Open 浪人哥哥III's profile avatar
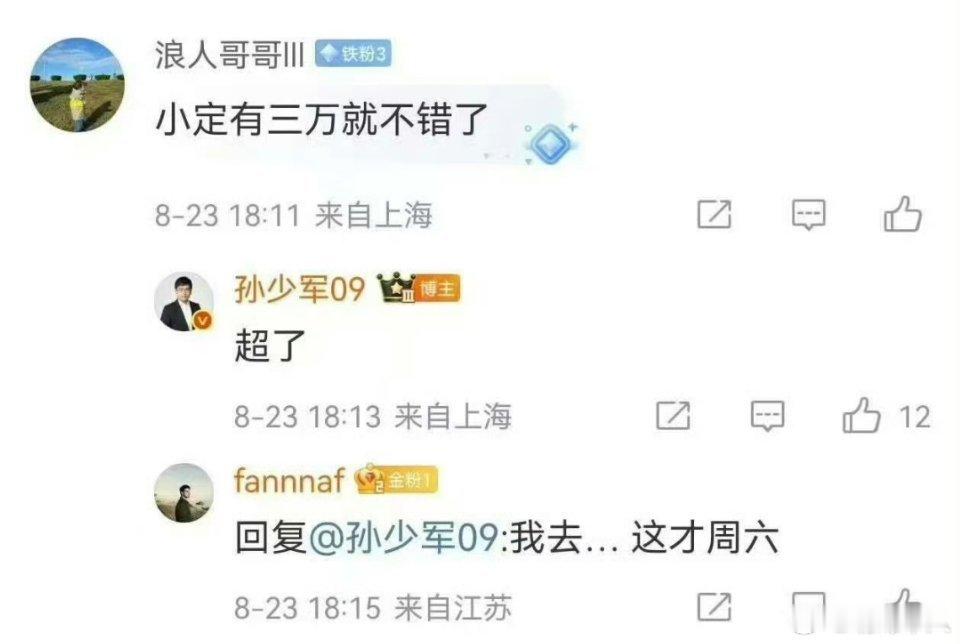This screenshot has height=644, width=960. [77, 84]
